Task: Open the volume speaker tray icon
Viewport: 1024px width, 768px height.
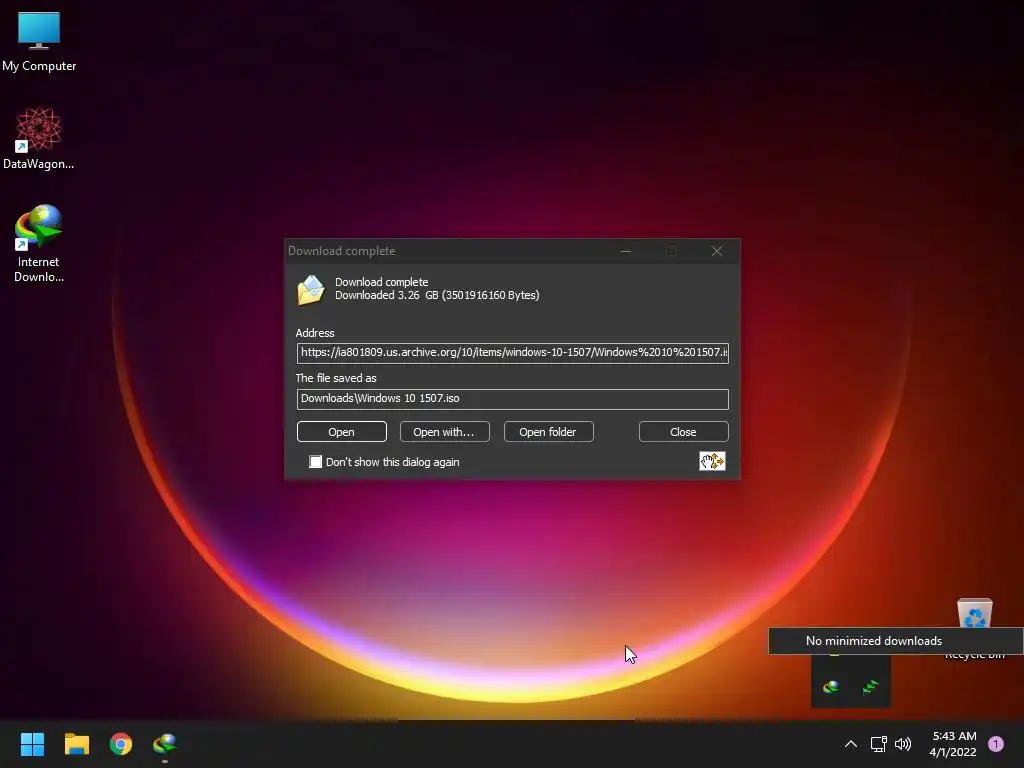Action: coord(903,744)
